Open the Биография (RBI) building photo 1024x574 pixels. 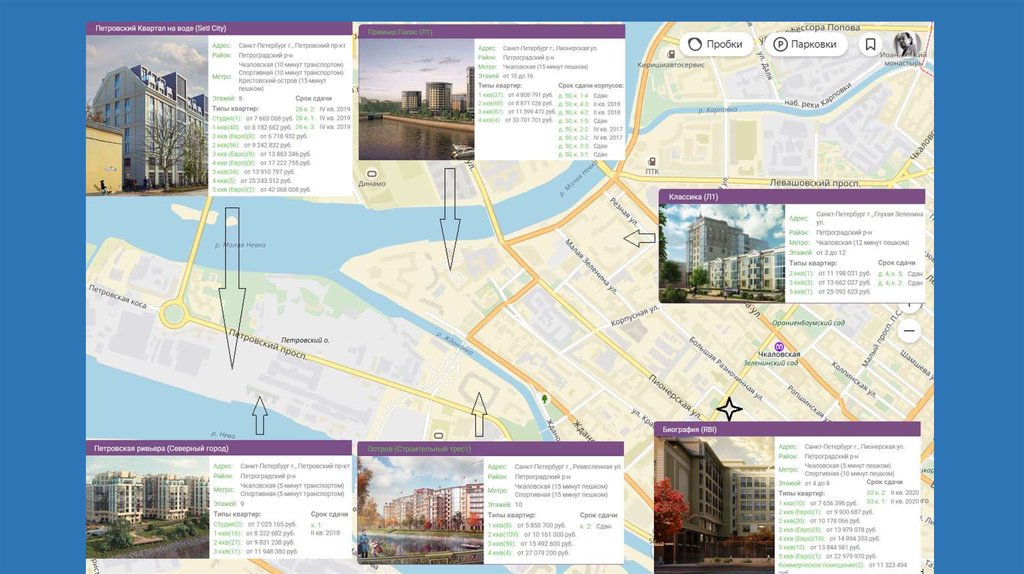(714, 505)
